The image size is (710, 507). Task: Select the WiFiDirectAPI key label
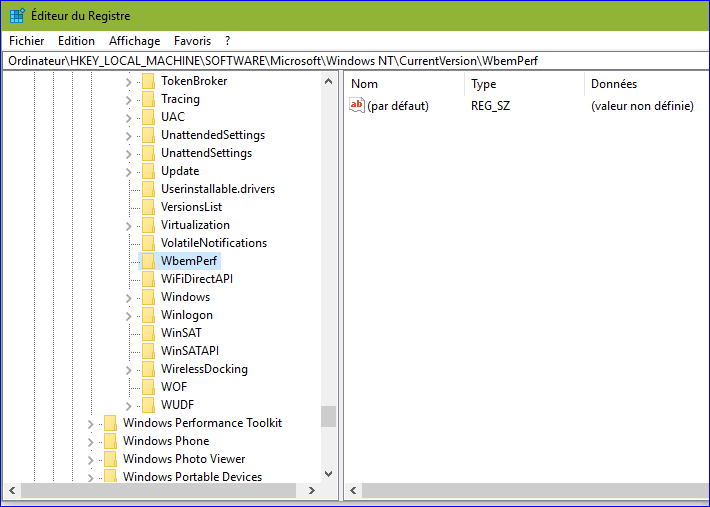click(197, 279)
